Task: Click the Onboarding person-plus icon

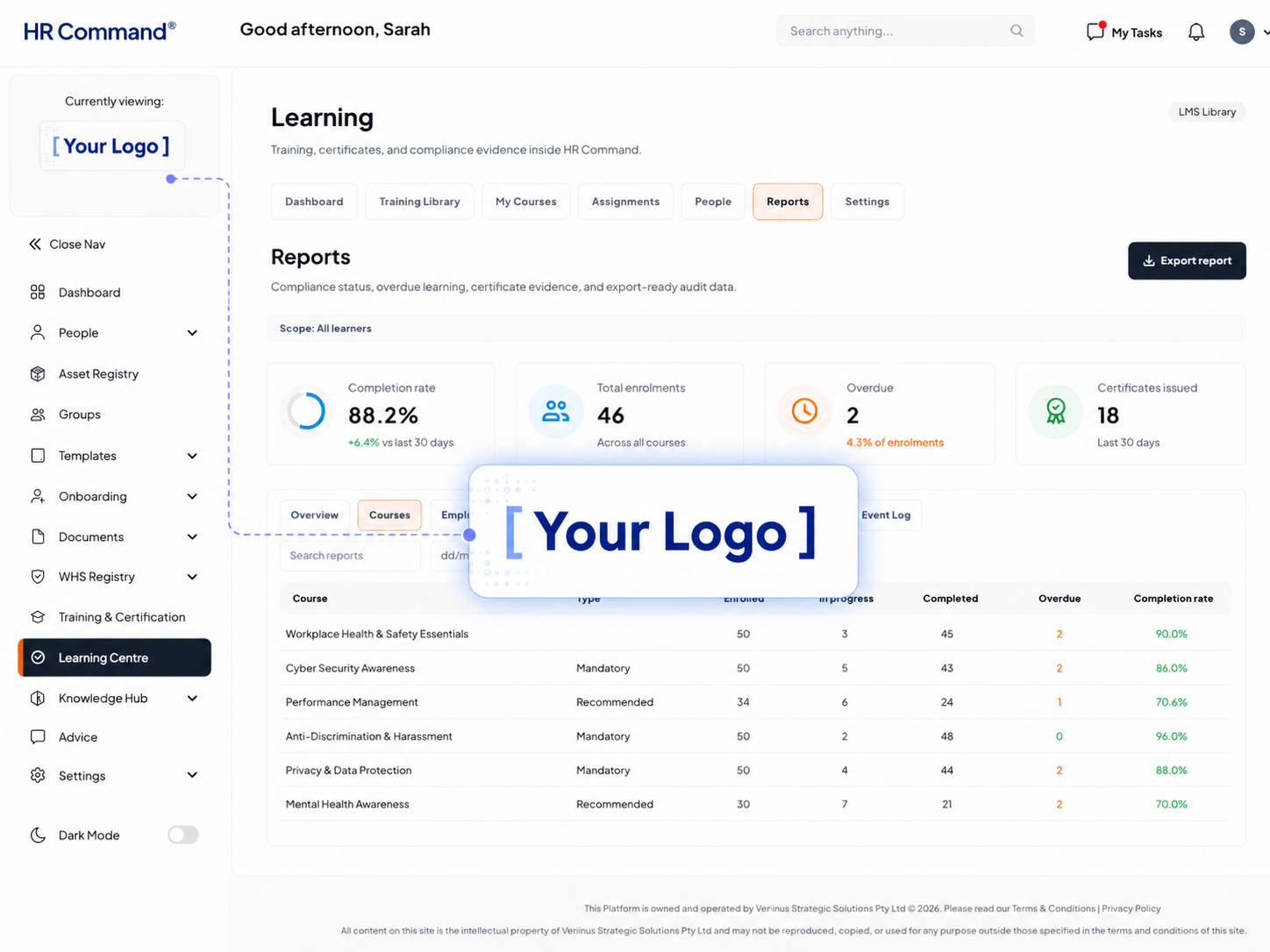Action: pos(38,496)
